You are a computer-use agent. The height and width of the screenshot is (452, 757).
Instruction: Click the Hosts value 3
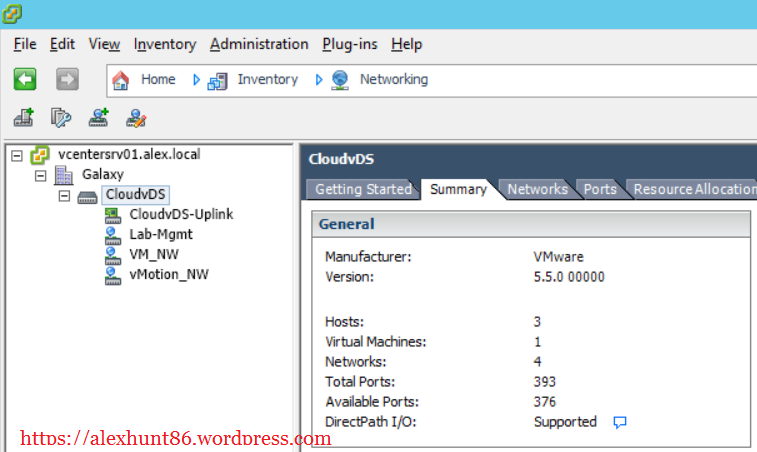(537, 322)
